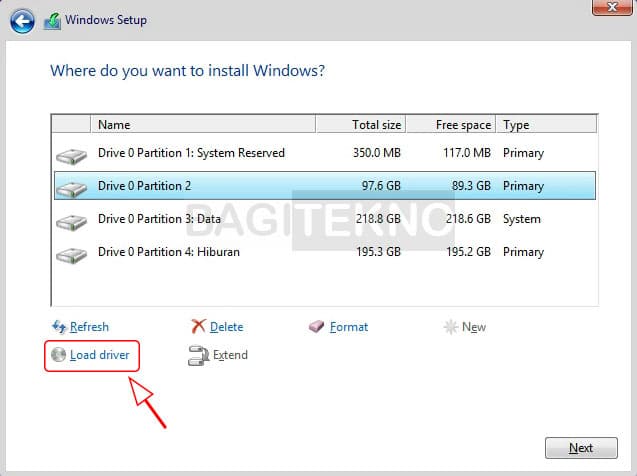Viewport: 637px width, 476px height.
Task: Click Primary type of System Reserved row
Action: point(523,154)
